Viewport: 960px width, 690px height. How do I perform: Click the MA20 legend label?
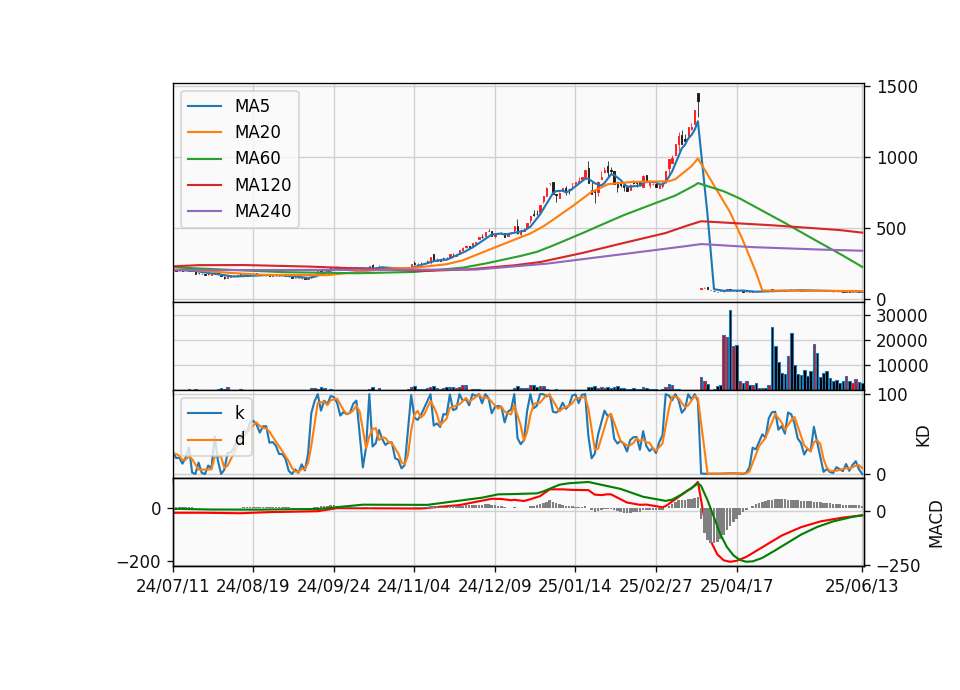tap(257, 132)
